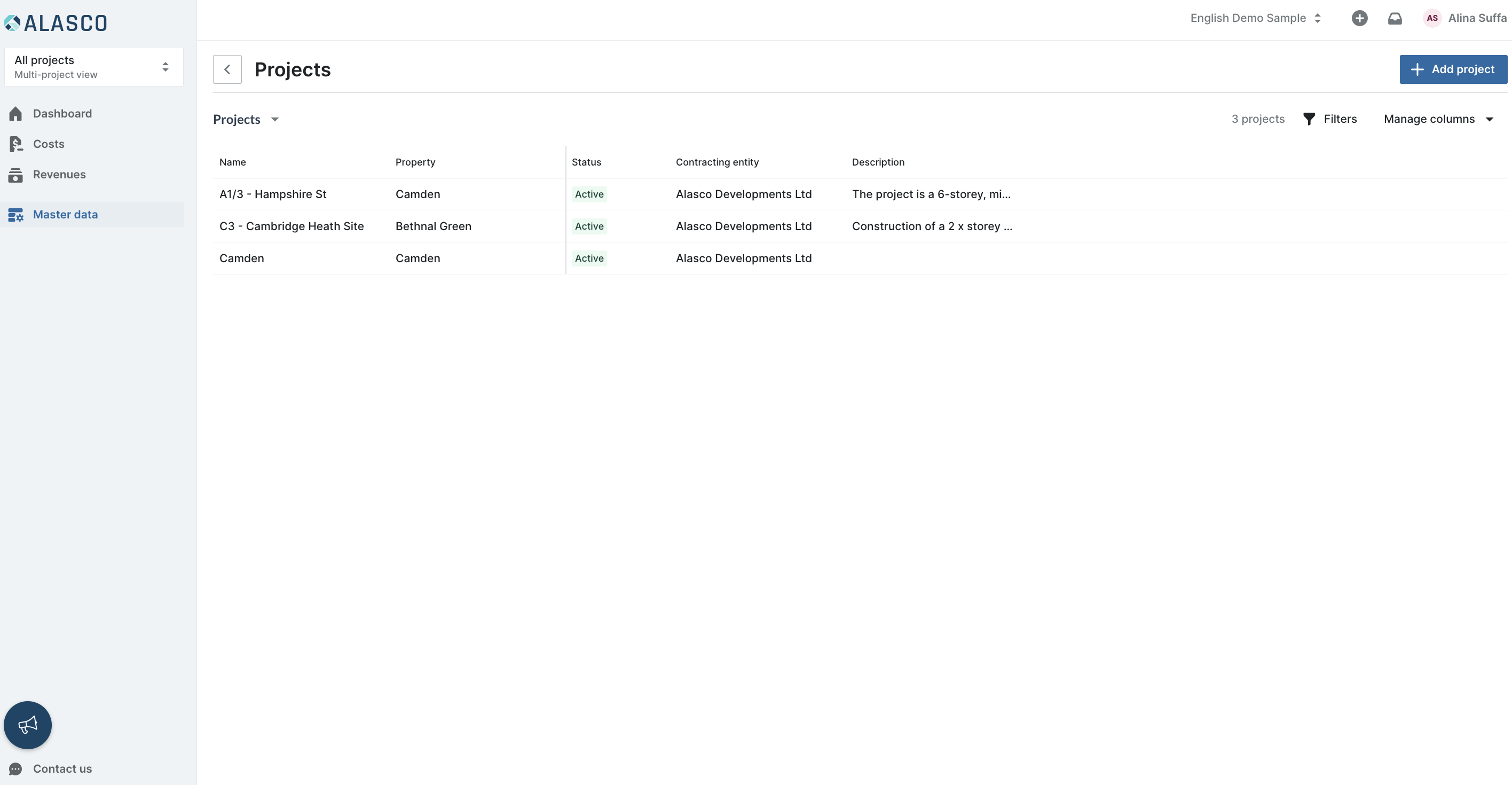This screenshot has height=785, width=1512.
Task: Click the Contact us chat icon
Action: pos(16,768)
